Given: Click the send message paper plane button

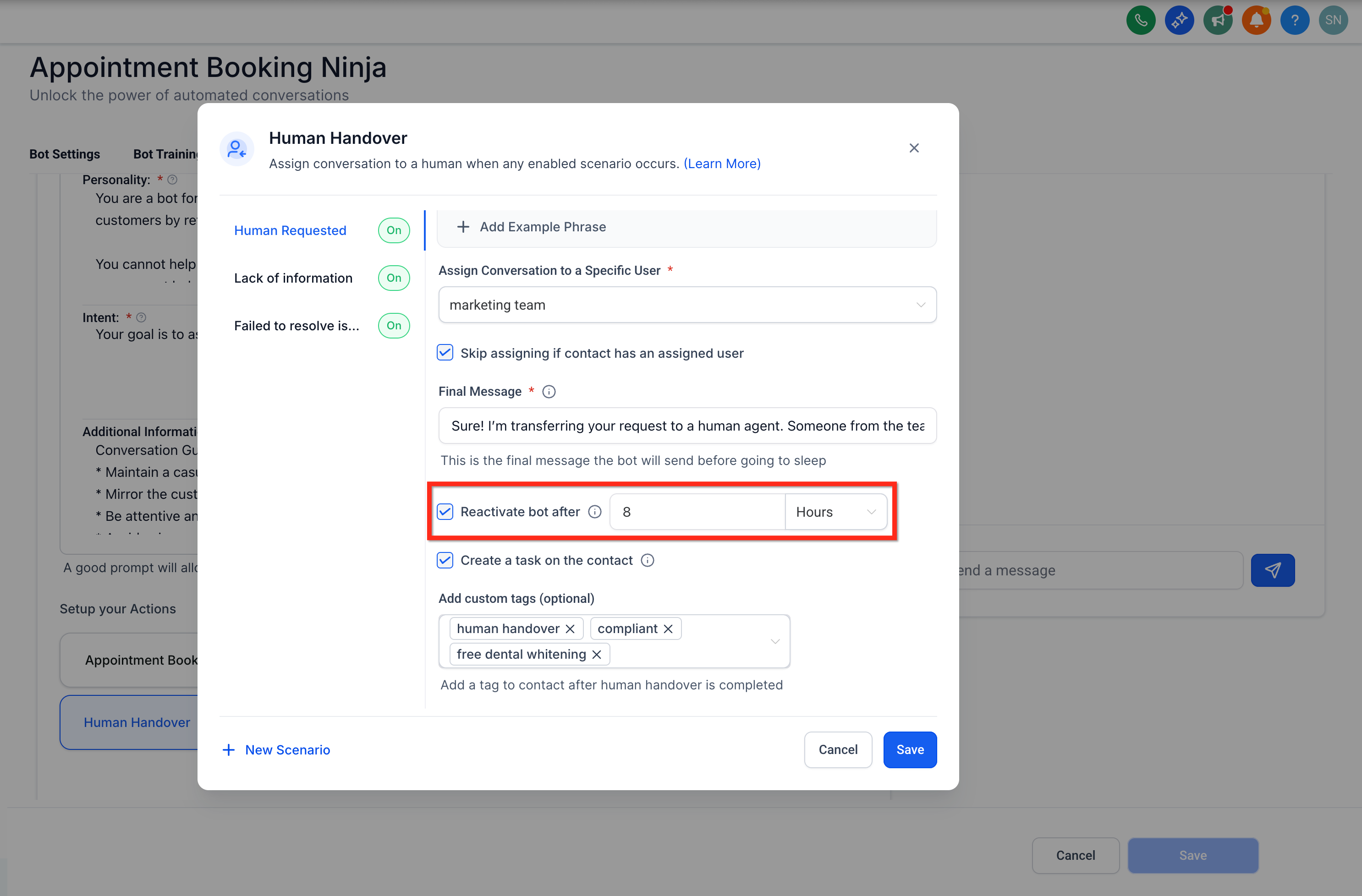Looking at the screenshot, I should [1272, 570].
